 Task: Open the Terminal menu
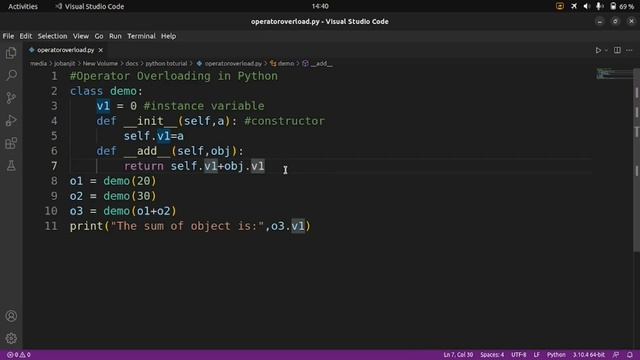[141, 36]
